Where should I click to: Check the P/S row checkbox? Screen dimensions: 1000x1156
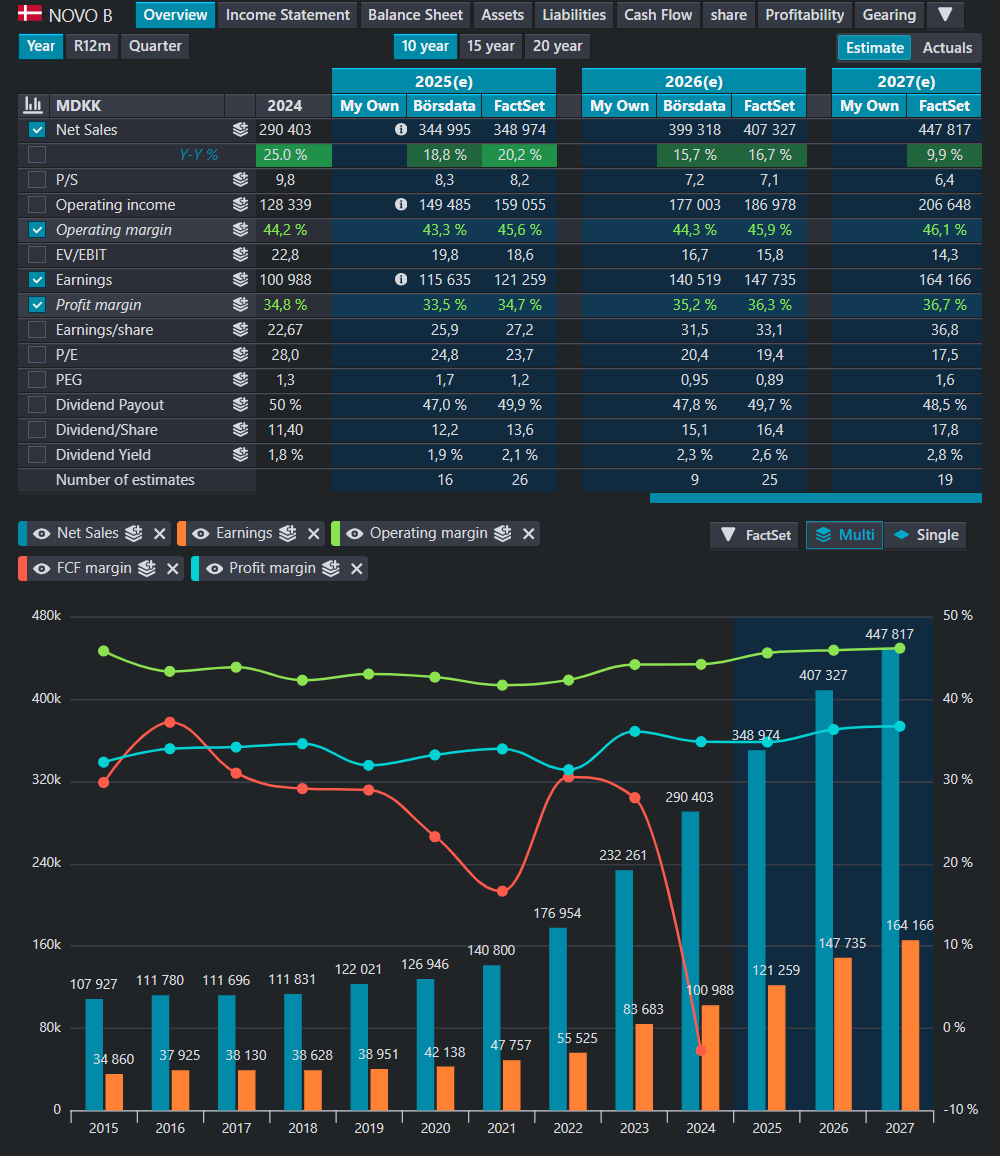37,179
